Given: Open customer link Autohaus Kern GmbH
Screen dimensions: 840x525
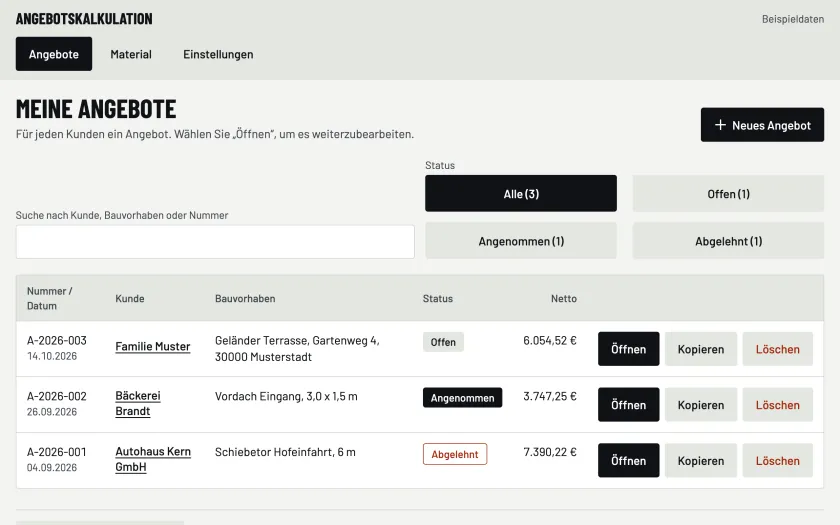Looking at the screenshot, I should (153, 459).
